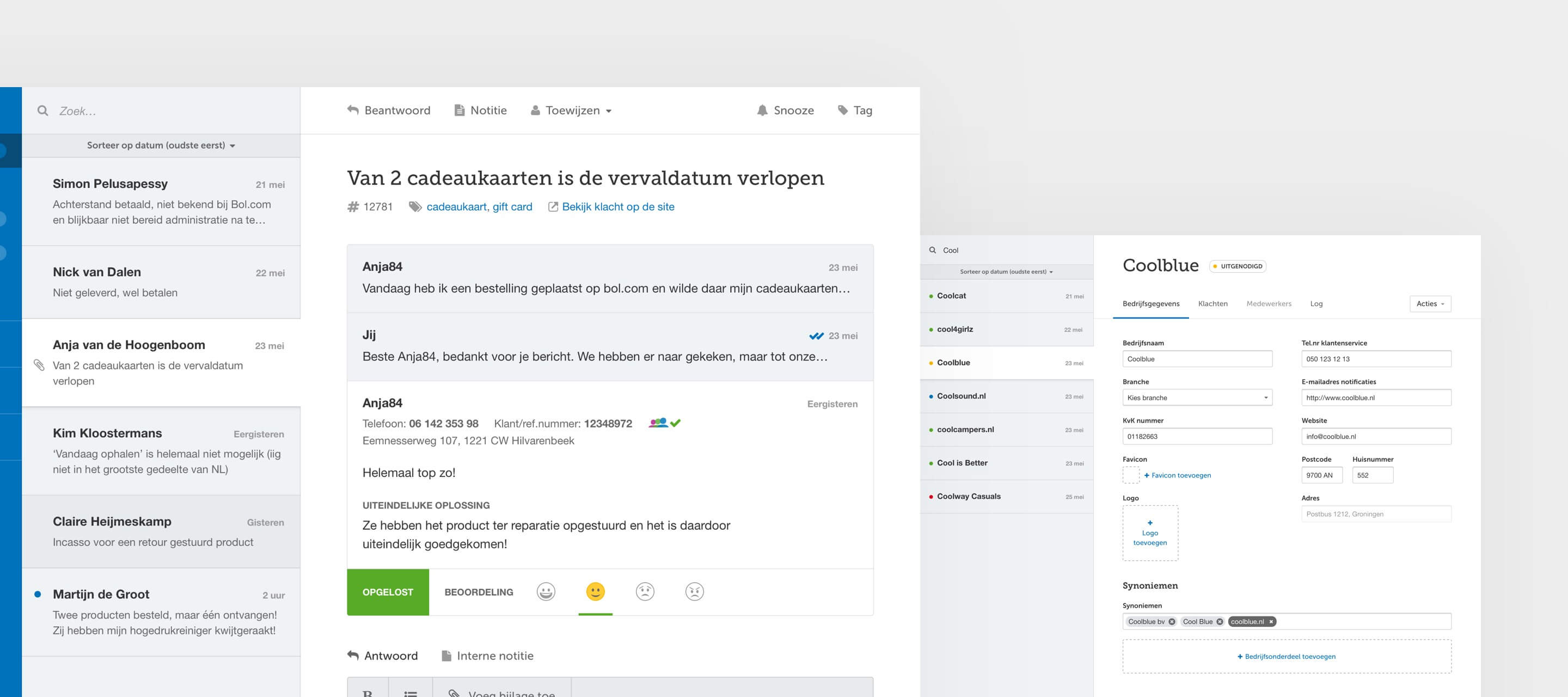Open Kim Kloostermans' conversation
Screen dimensions: 1568x697
(x=161, y=450)
